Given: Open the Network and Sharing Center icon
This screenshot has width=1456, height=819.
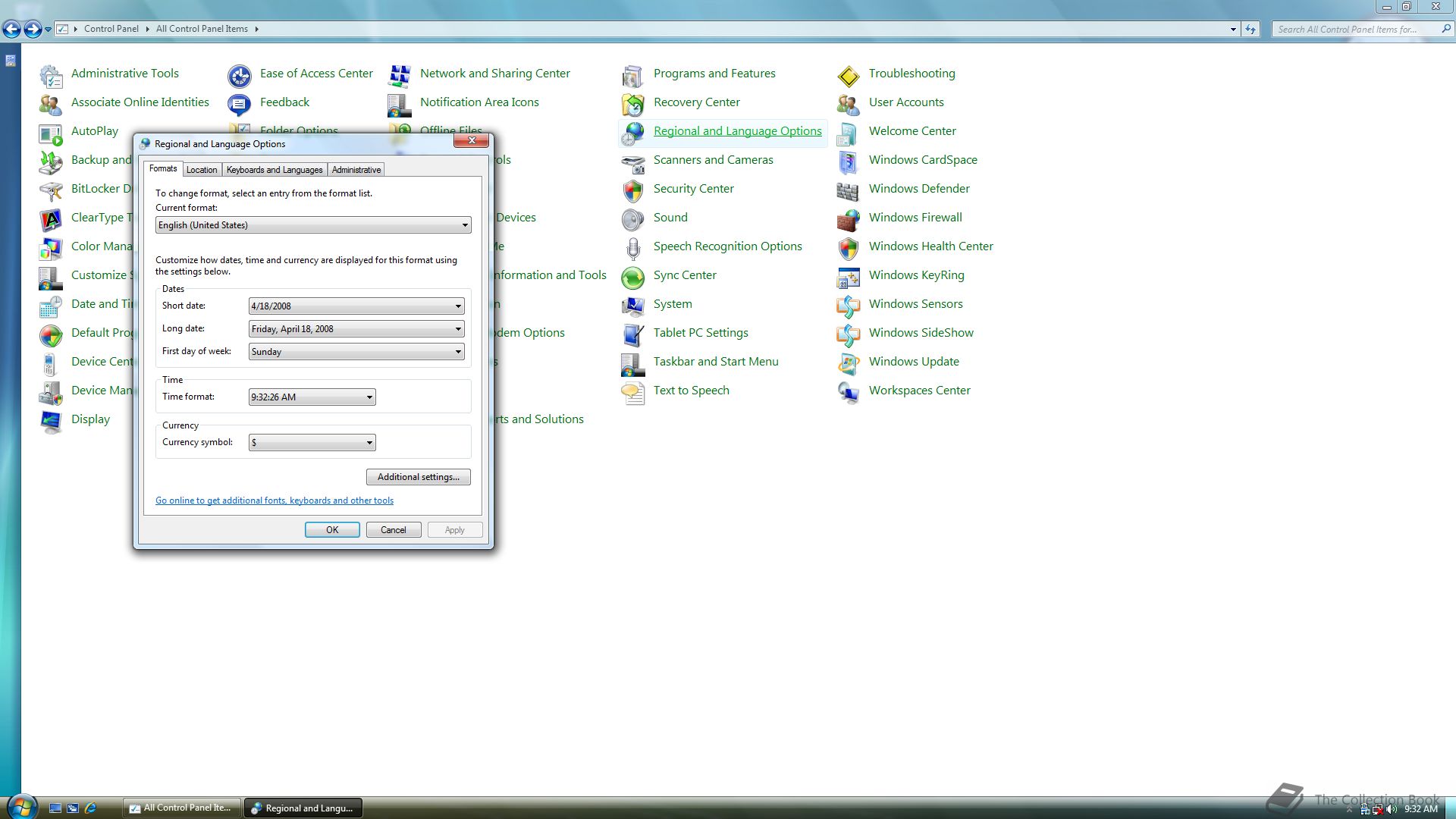Looking at the screenshot, I should (400, 76).
